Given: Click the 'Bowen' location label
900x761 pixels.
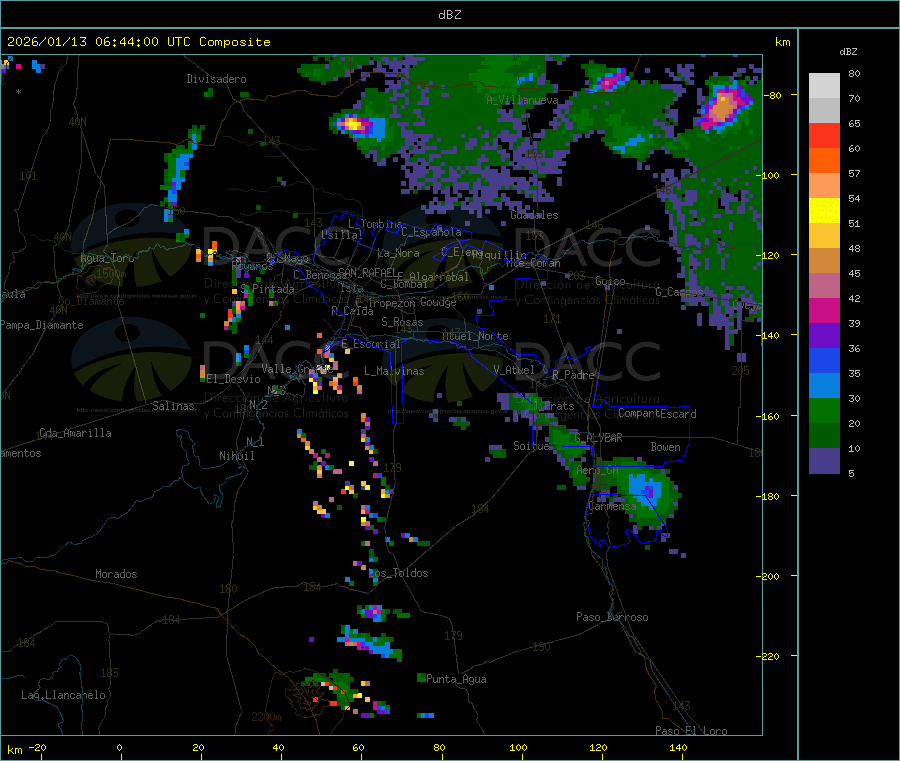Looking at the screenshot, I should coord(665,447).
